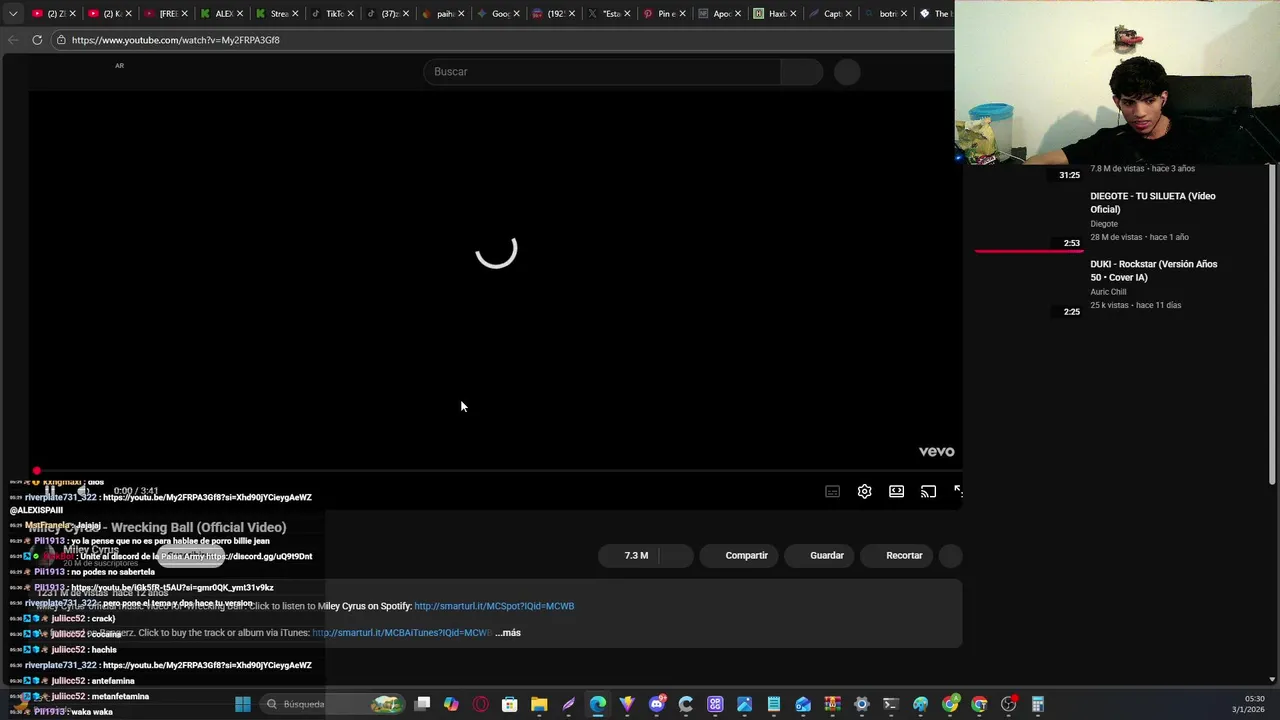Viewport: 1280px width, 720px height.
Task: Open the tab search dropdown arrow
Action: (x=12, y=13)
